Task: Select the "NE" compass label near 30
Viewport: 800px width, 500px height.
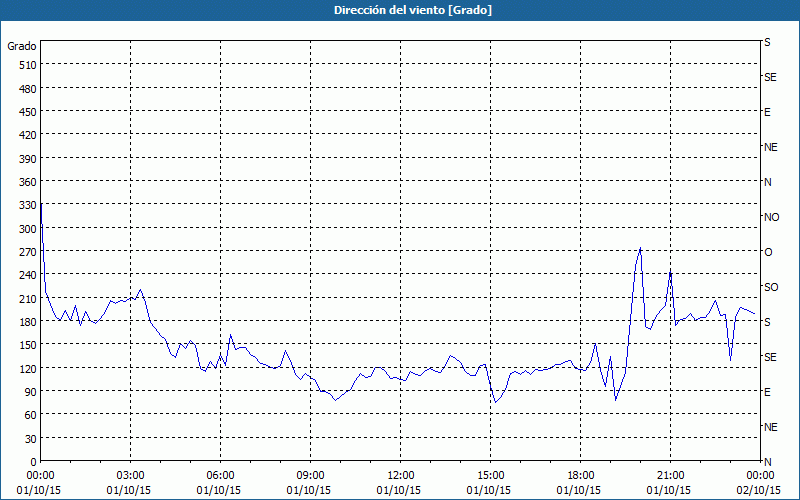Action: pyautogui.click(x=771, y=427)
